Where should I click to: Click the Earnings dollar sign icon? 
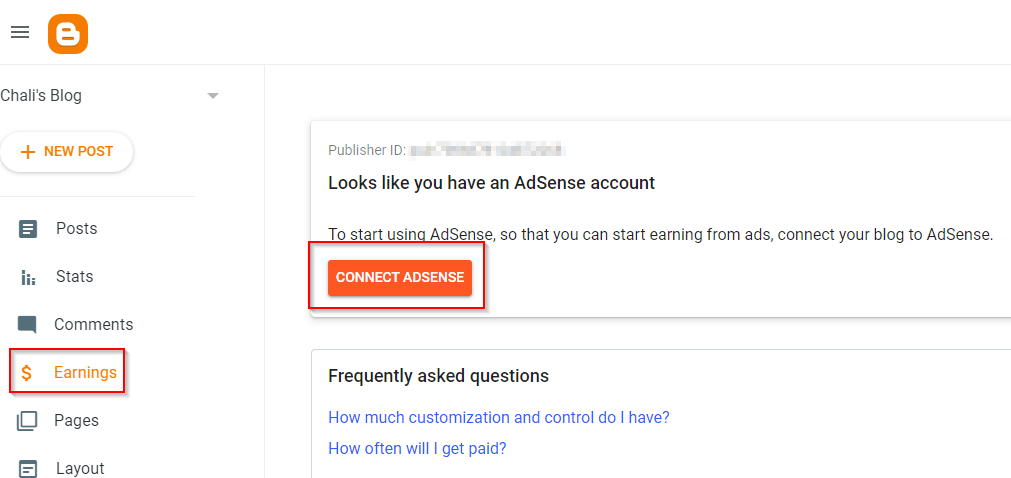[26, 373]
